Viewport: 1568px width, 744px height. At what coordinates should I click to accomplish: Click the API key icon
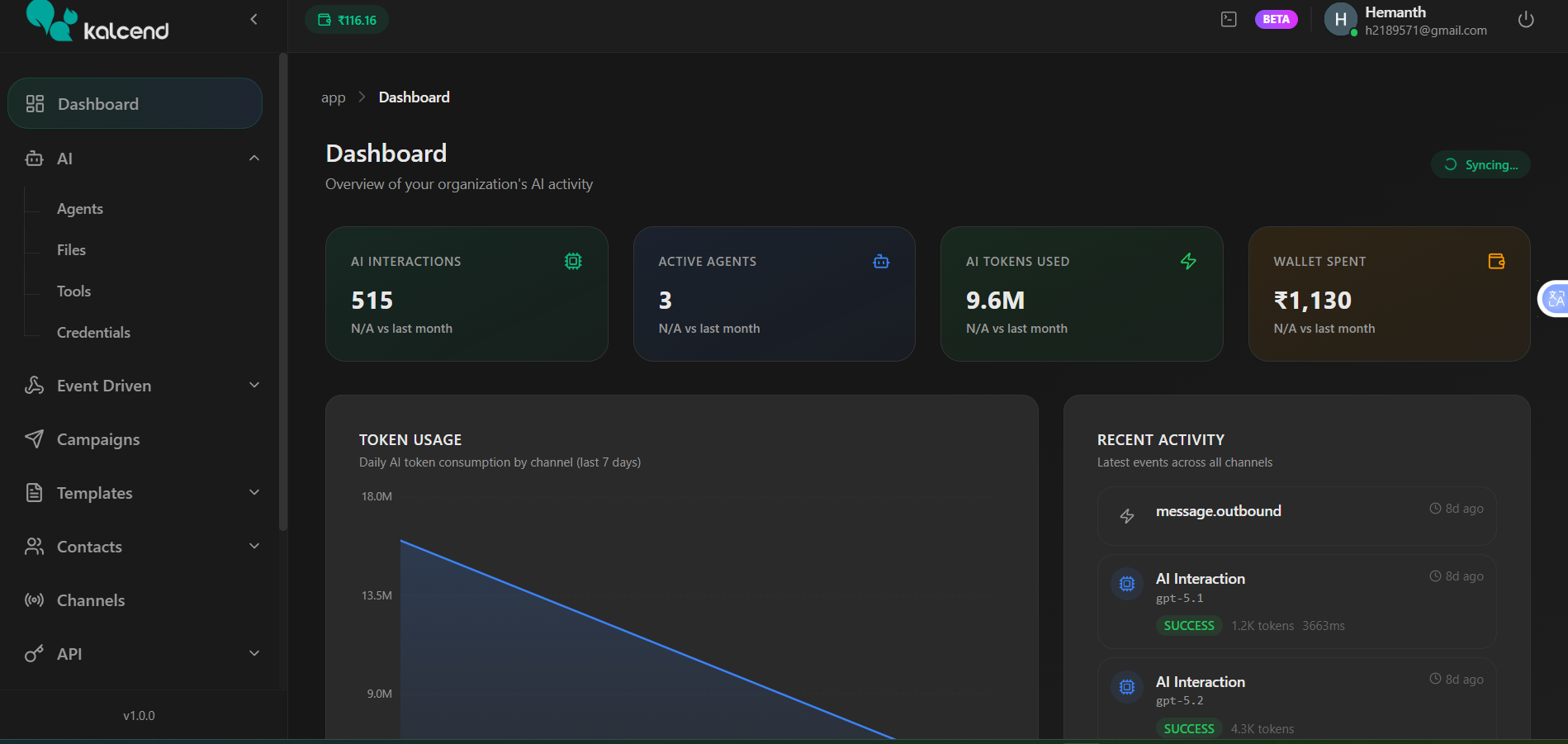pyautogui.click(x=34, y=653)
